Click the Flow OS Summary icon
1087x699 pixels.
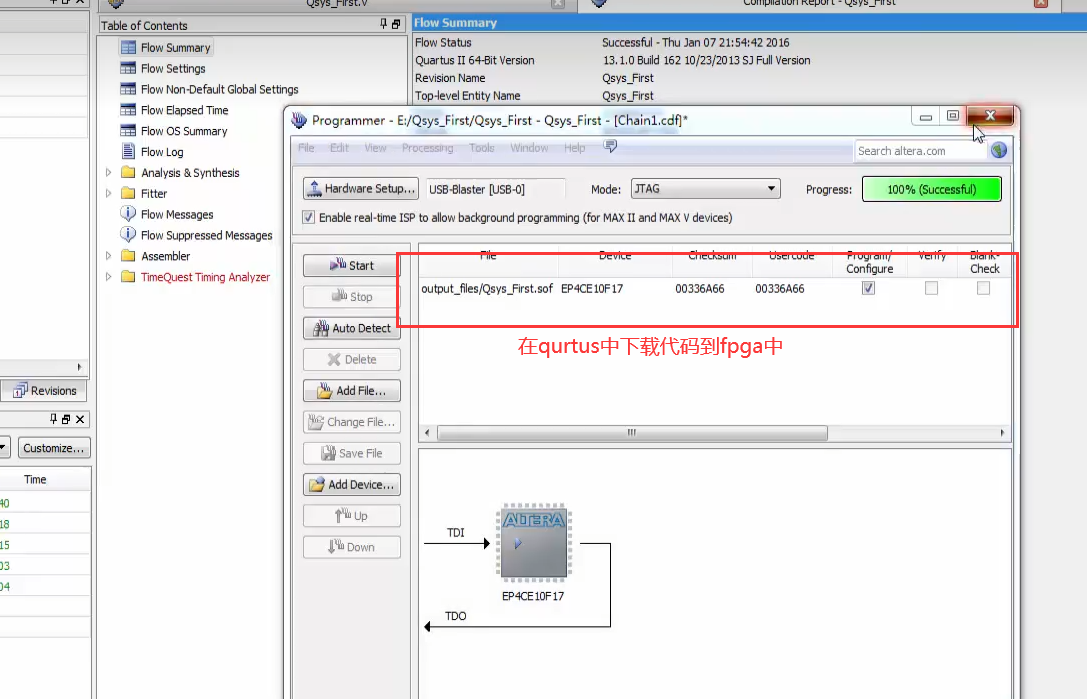128,131
